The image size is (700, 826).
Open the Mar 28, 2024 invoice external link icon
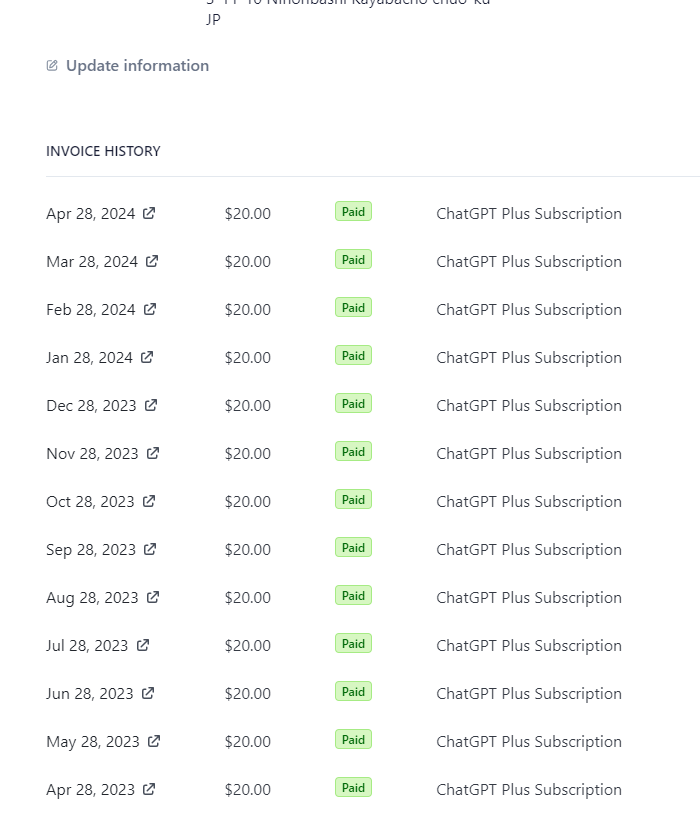tap(152, 261)
